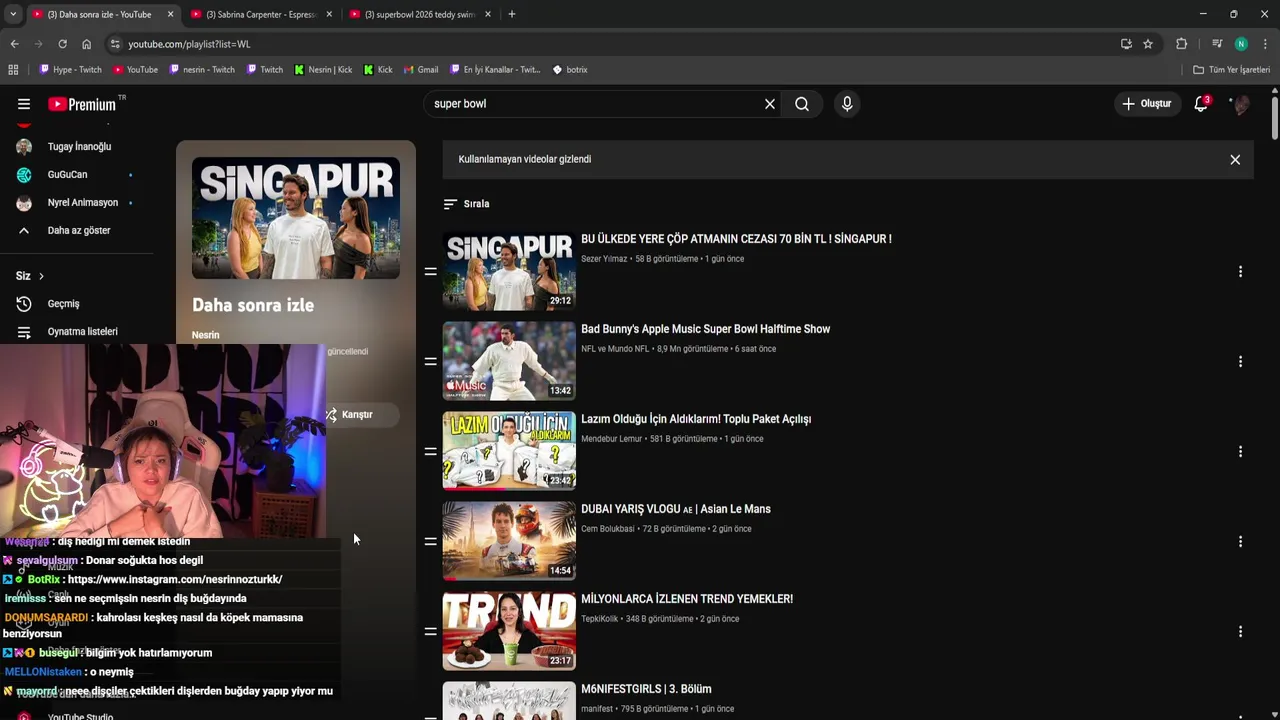
Task: Open Chrome three-dot menu
Action: tap(1265, 44)
